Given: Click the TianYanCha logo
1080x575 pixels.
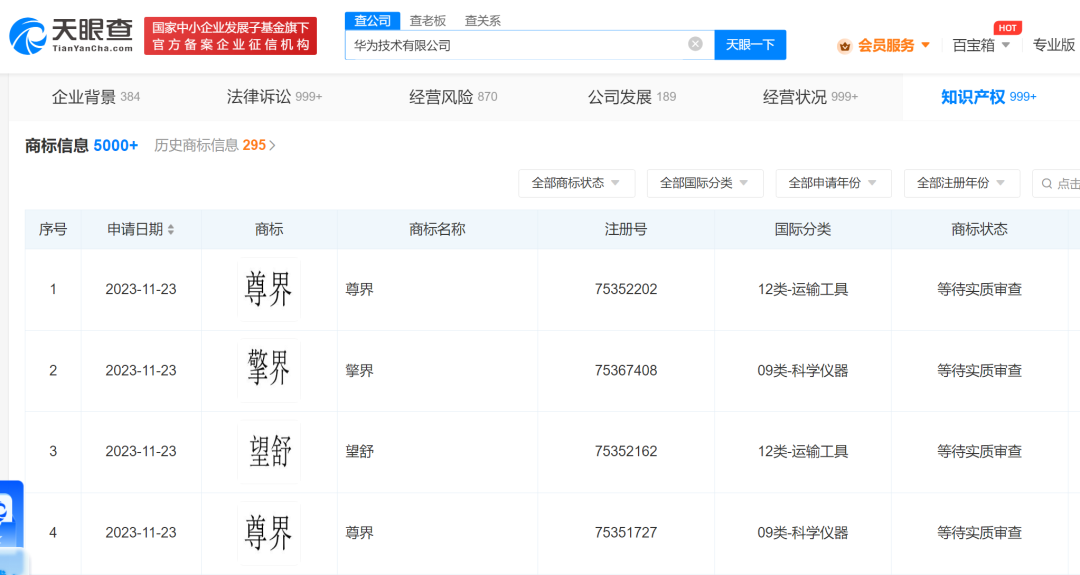Looking at the screenshot, I should (71, 36).
